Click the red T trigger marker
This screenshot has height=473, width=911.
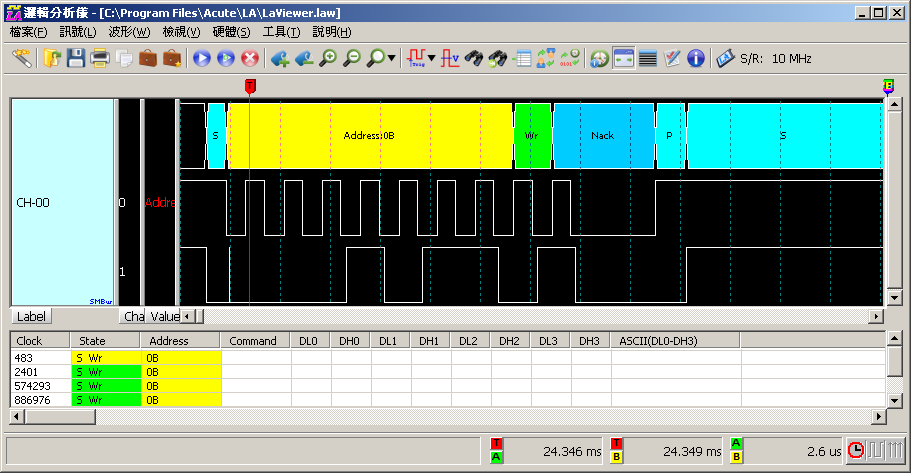(x=250, y=87)
